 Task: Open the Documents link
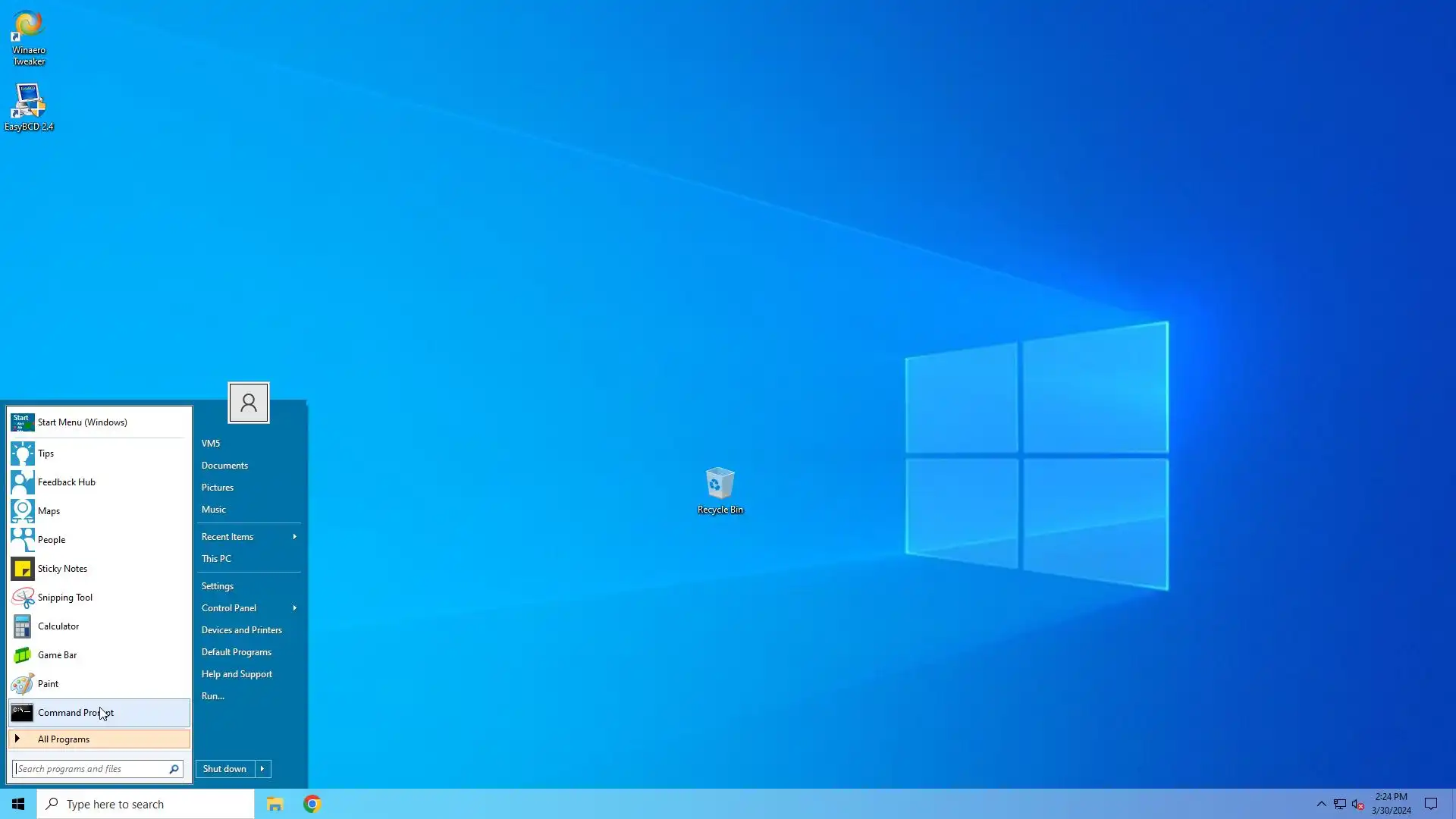click(224, 466)
